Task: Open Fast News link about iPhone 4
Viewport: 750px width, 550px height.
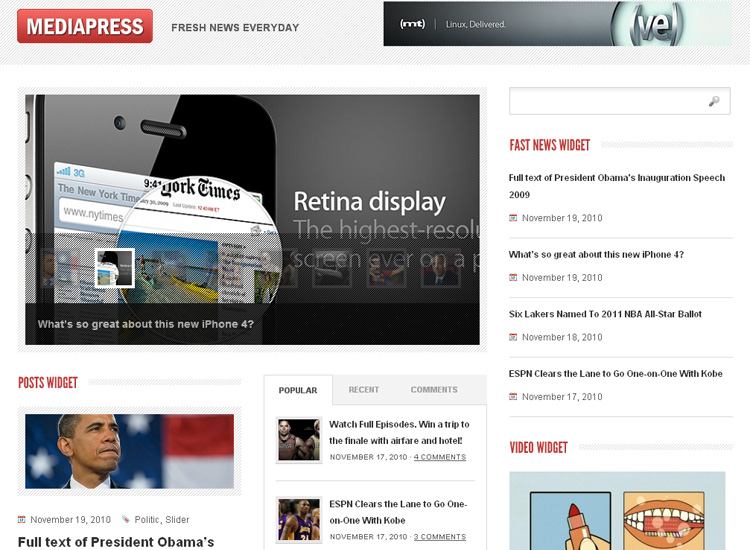Action: coord(596,254)
